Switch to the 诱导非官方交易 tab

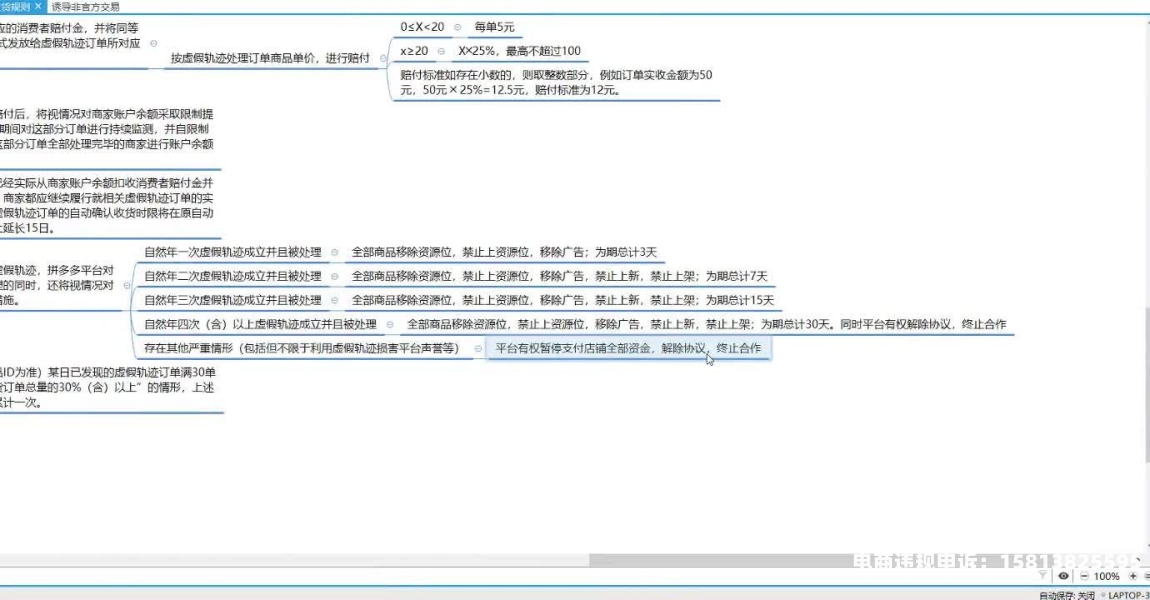(86, 6)
